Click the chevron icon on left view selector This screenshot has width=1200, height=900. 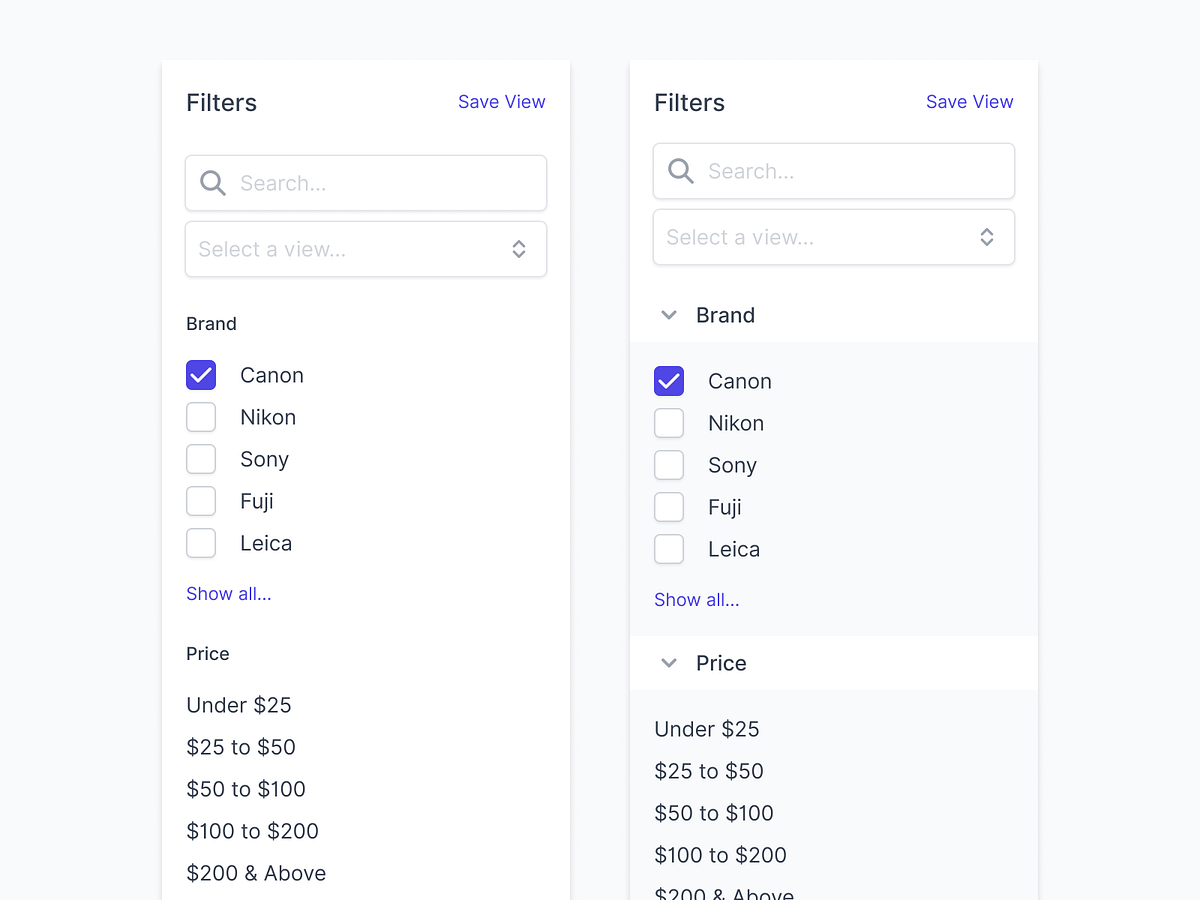pyautogui.click(x=519, y=249)
